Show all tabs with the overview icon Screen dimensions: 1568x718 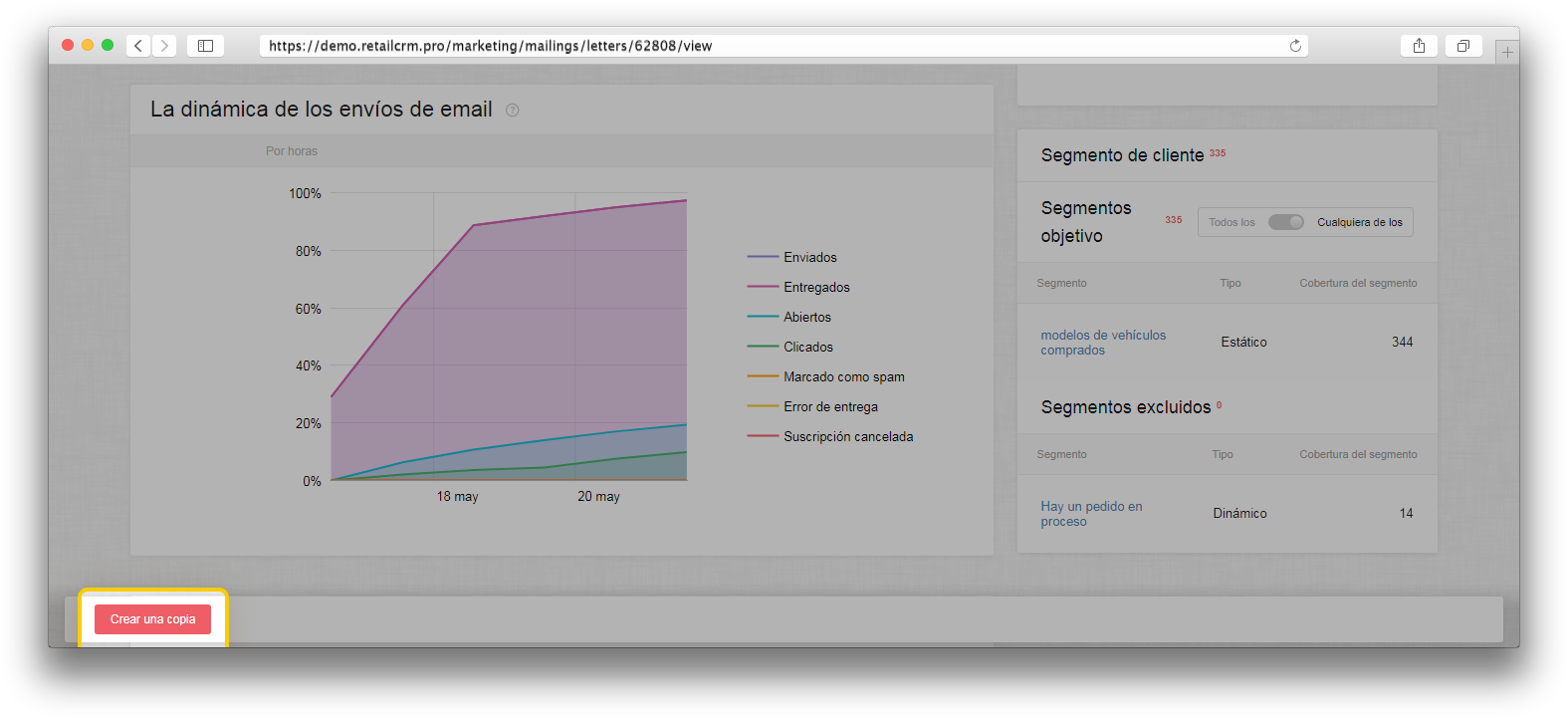click(x=1463, y=46)
